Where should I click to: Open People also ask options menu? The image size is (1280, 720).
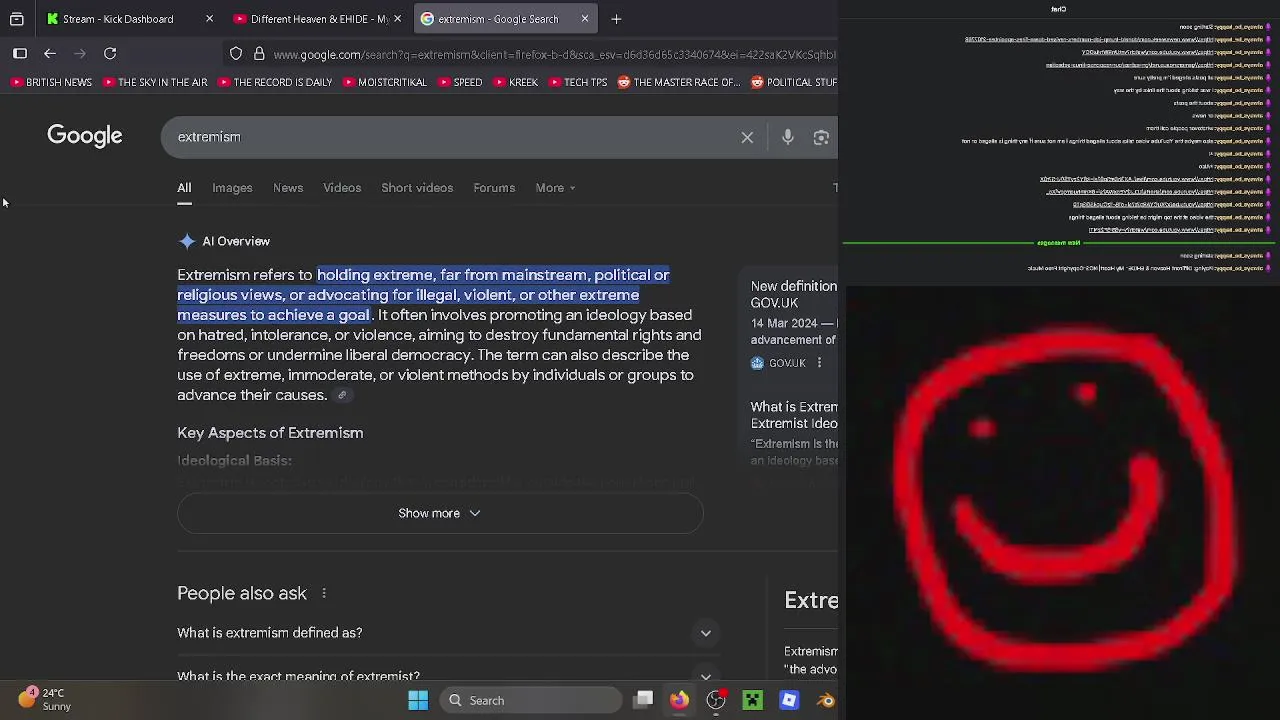(324, 594)
